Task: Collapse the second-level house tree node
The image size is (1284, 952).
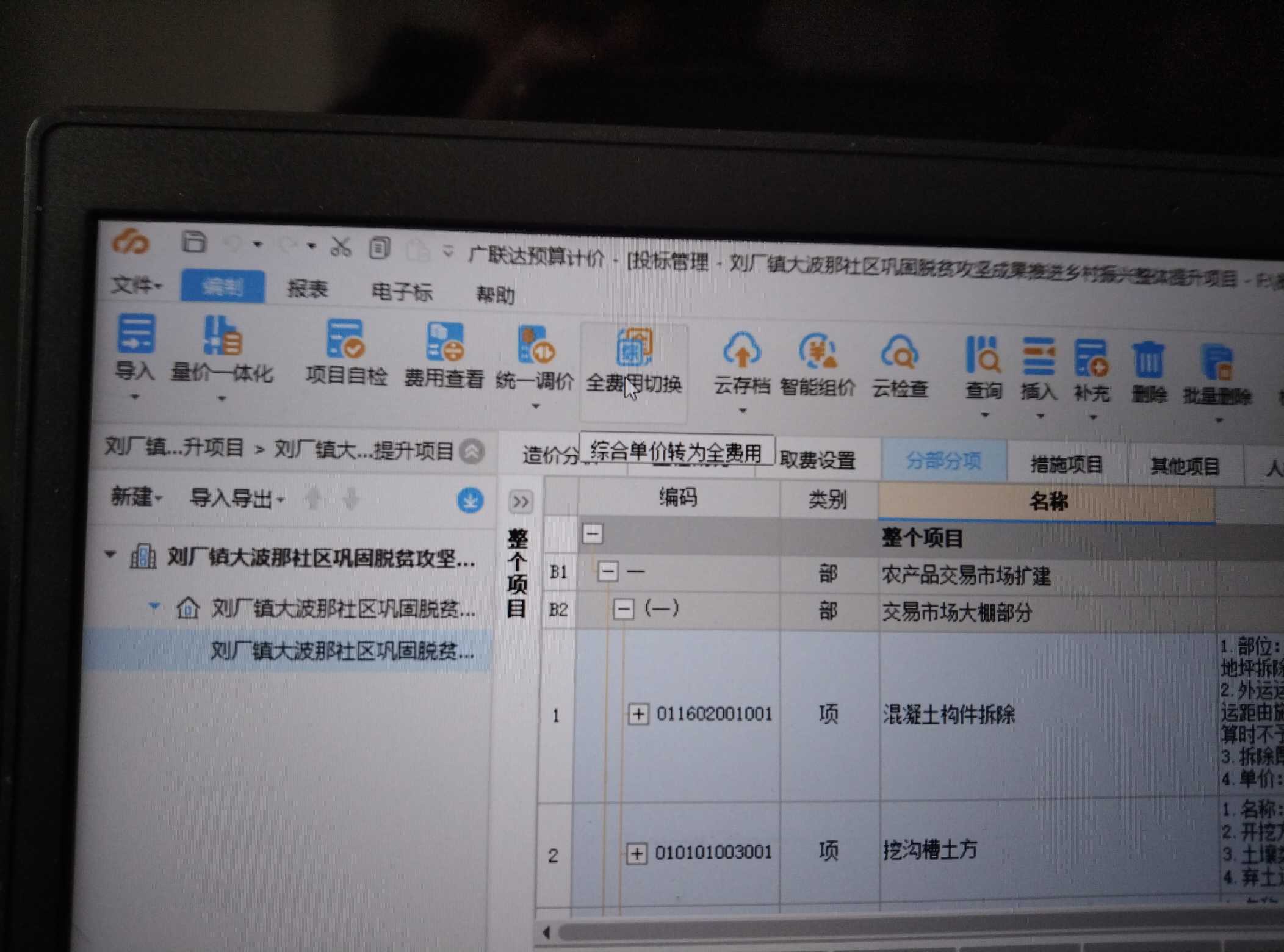Action: click(x=154, y=606)
